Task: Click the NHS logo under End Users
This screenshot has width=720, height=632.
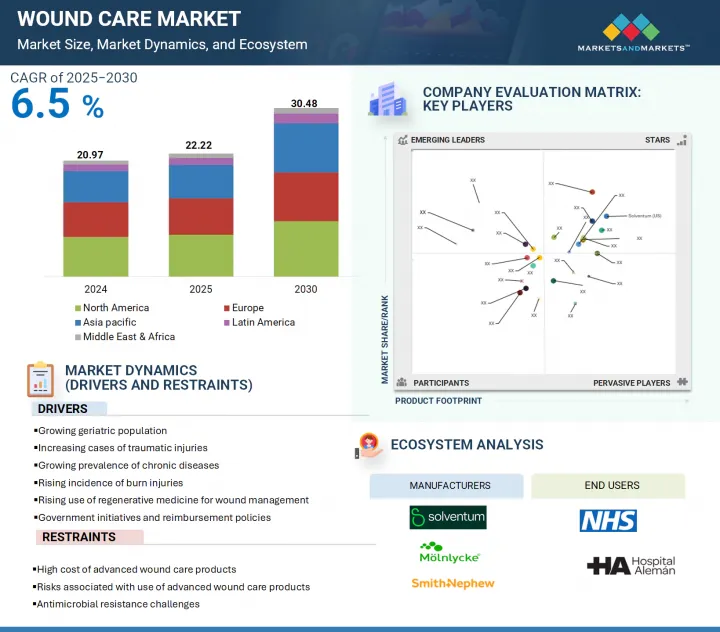Action: pos(608,520)
